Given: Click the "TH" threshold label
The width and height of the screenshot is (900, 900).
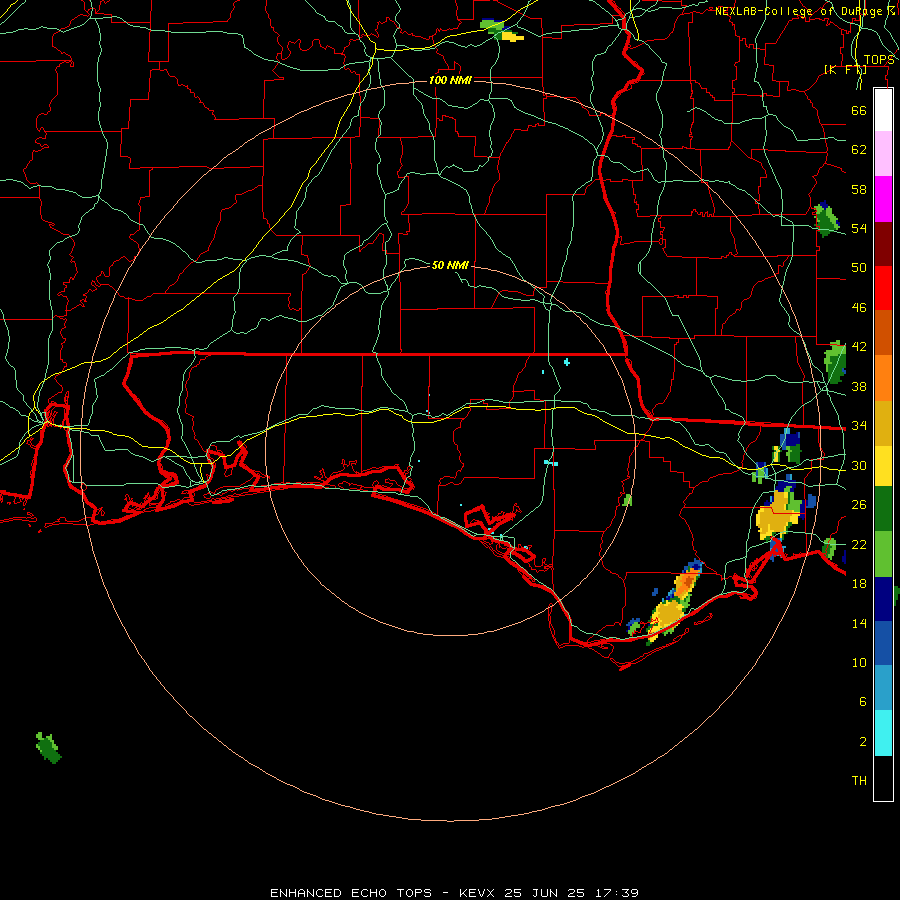Looking at the screenshot, I should point(859,781).
